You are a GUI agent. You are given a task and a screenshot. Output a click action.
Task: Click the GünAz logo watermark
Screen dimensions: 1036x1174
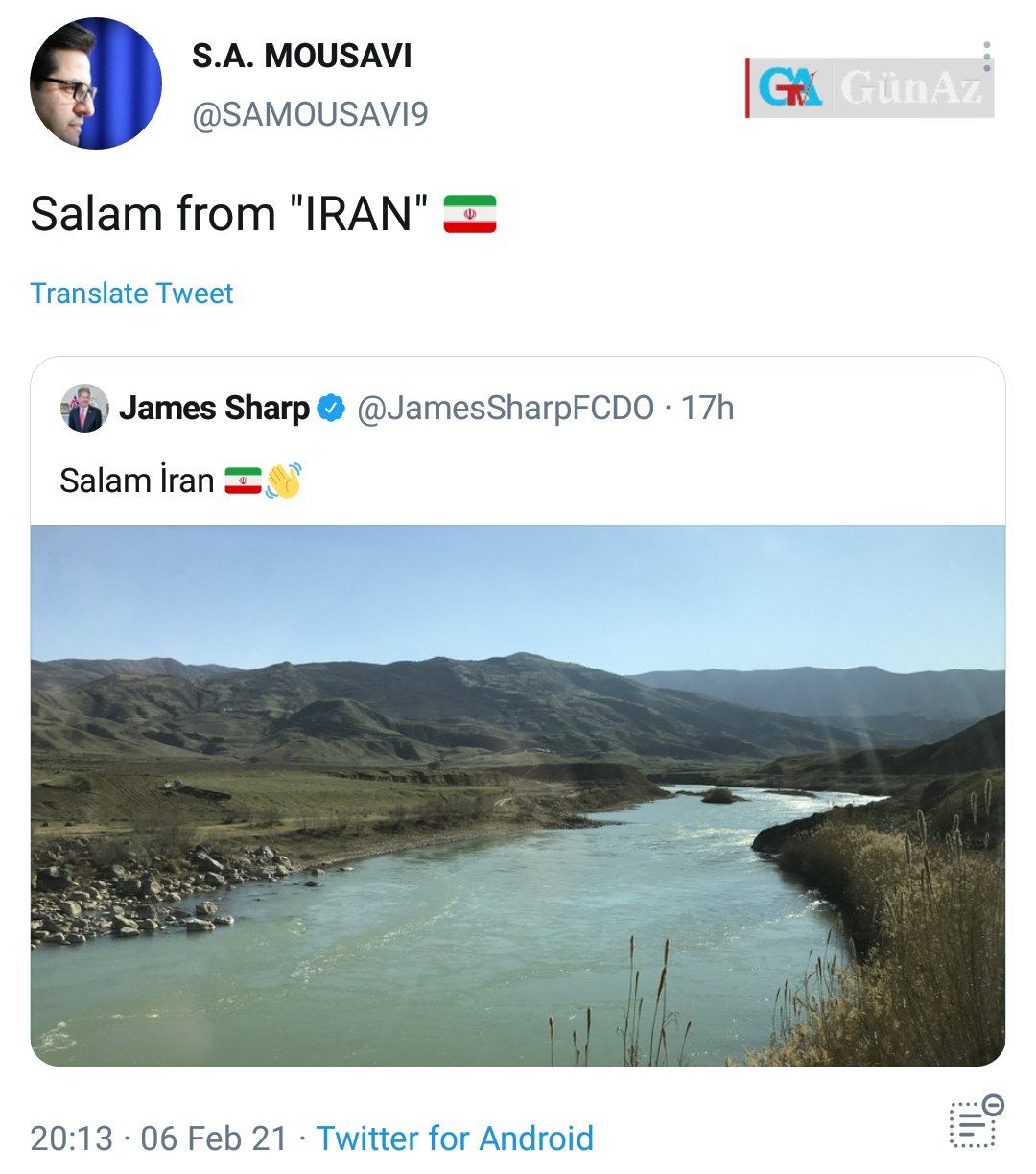pos(869,87)
